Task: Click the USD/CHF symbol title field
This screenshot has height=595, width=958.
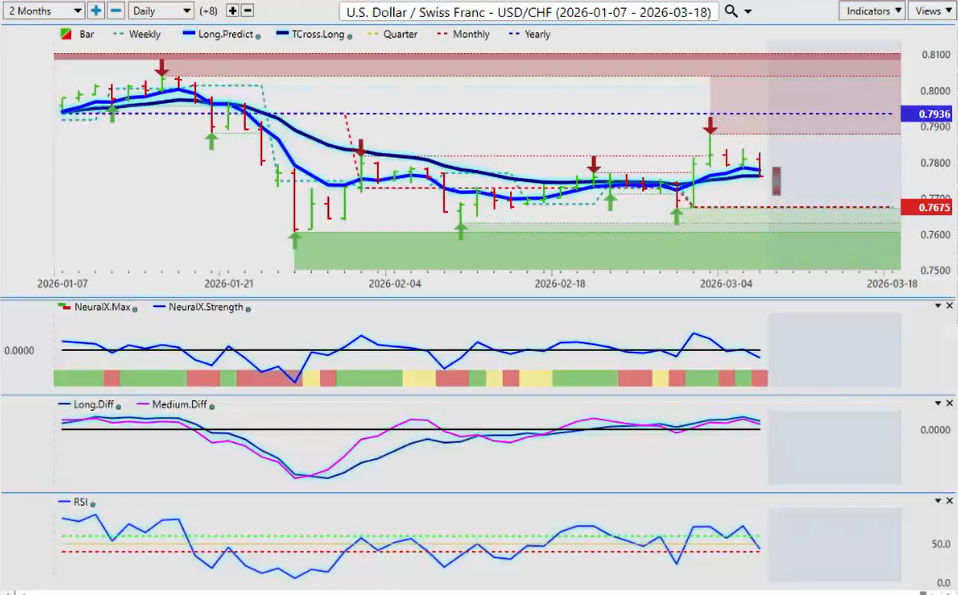Action: (530, 11)
